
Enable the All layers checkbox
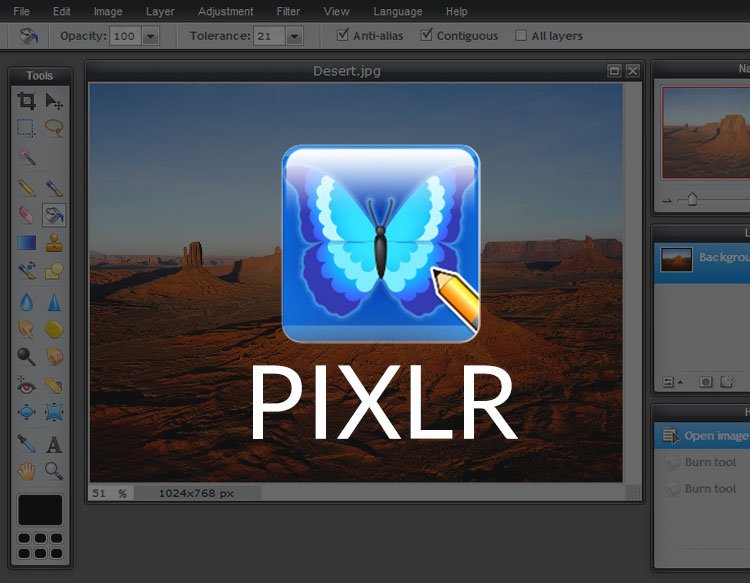click(x=521, y=35)
